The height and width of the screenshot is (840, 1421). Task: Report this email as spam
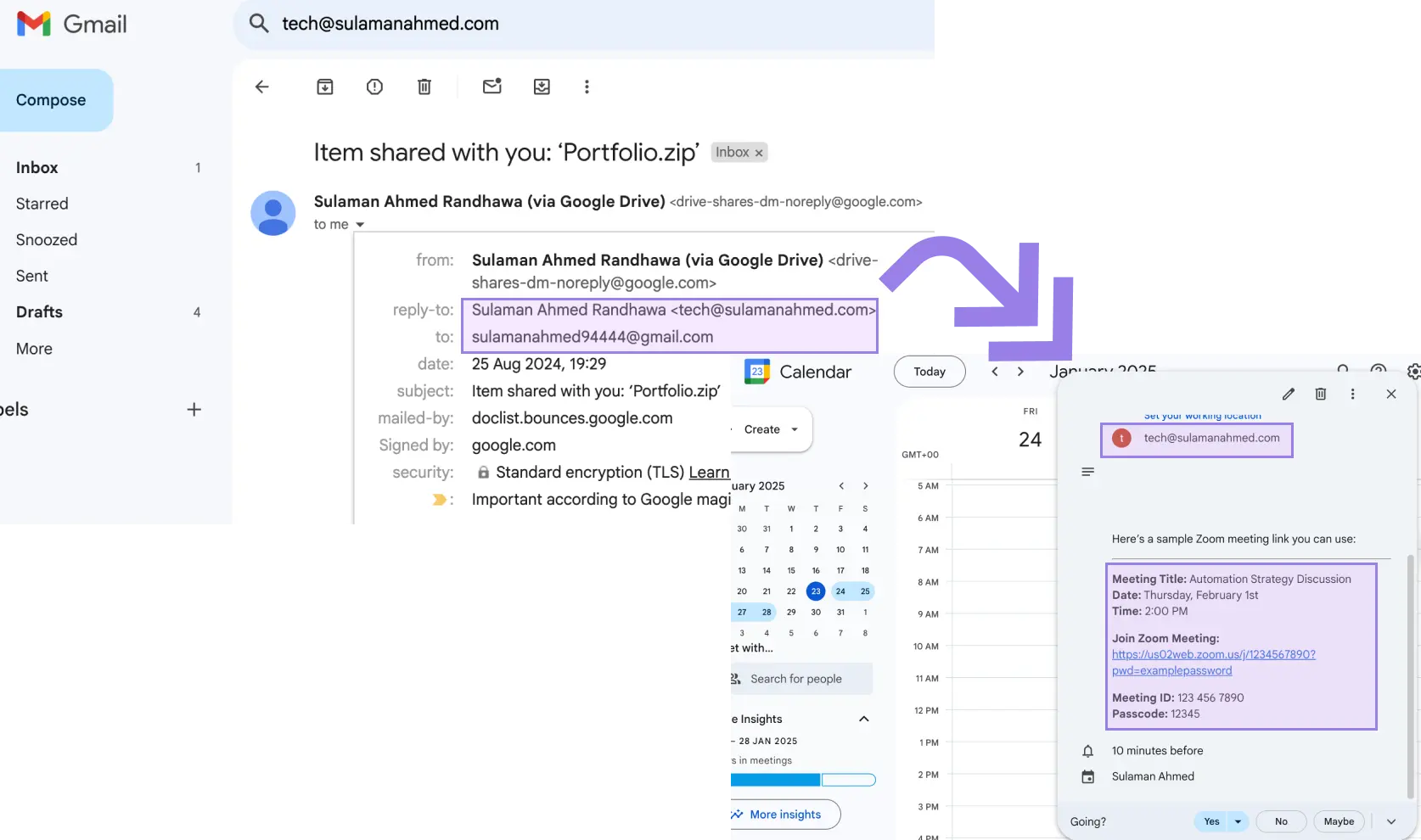click(x=374, y=87)
